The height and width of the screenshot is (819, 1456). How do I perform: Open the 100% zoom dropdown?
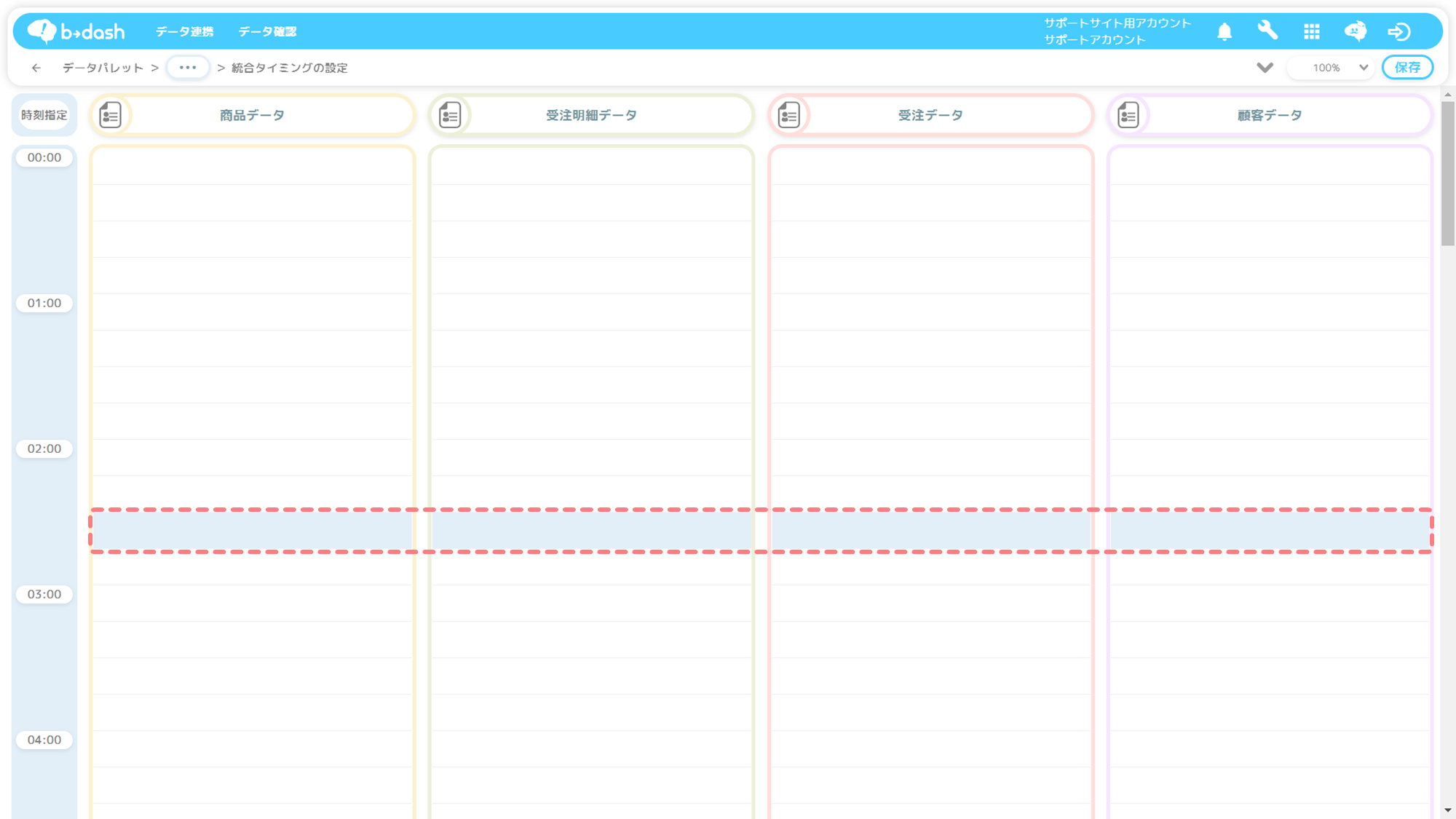coord(1332,68)
